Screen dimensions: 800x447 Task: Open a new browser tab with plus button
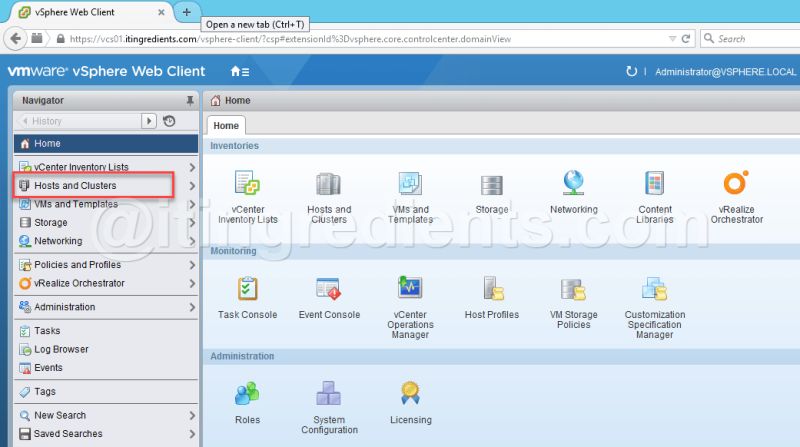(x=187, y=12)
